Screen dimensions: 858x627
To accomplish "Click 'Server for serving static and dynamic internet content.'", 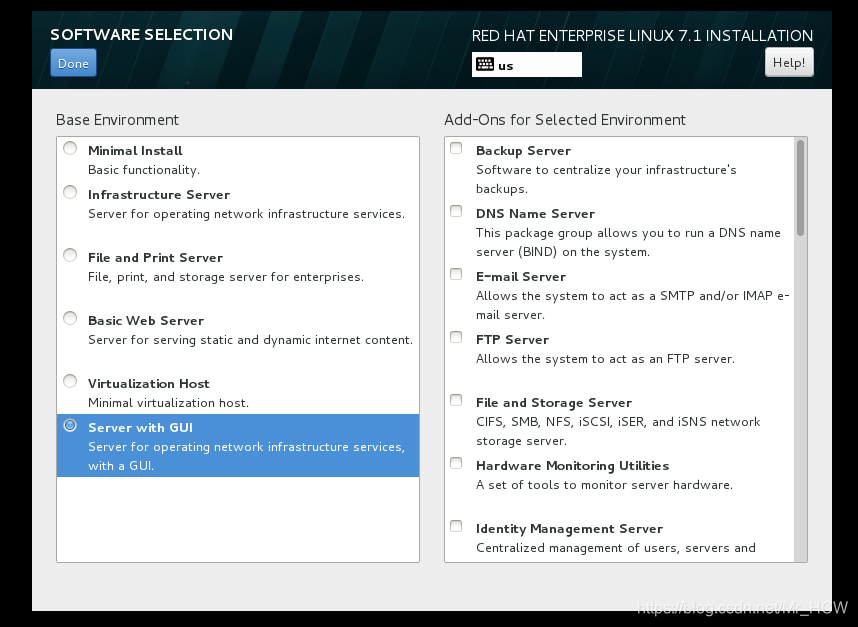I will point(251,340).
